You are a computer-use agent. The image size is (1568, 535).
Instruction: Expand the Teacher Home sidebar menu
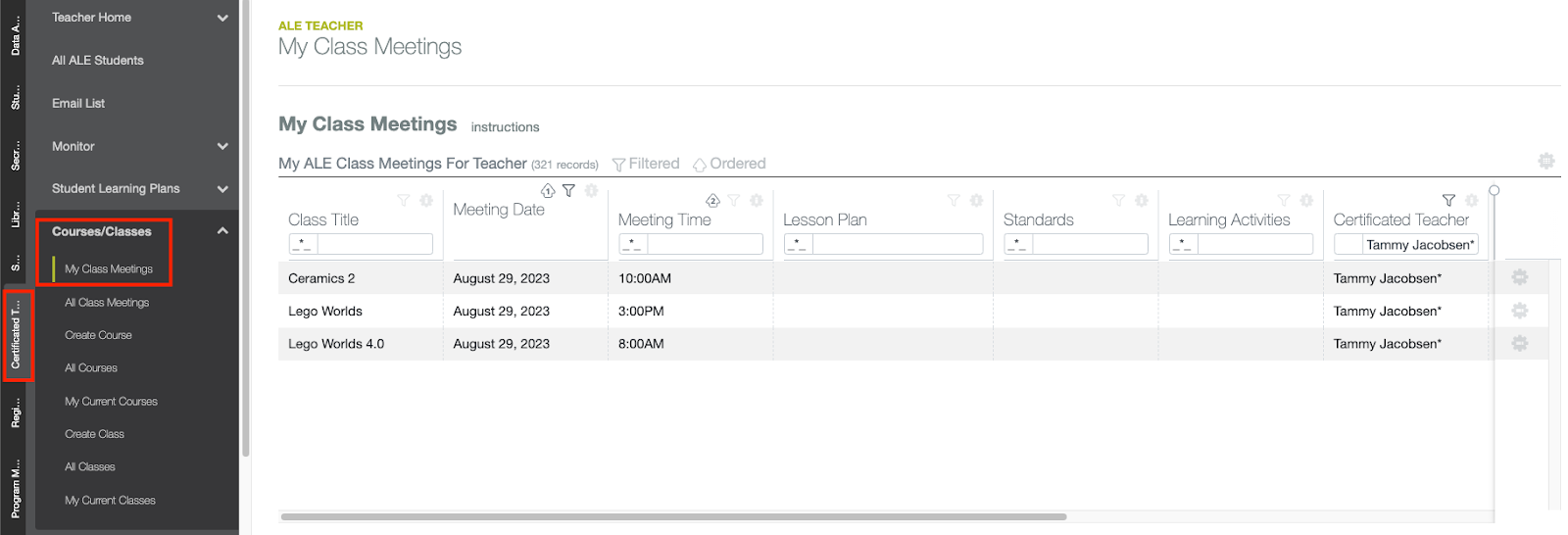222,18
